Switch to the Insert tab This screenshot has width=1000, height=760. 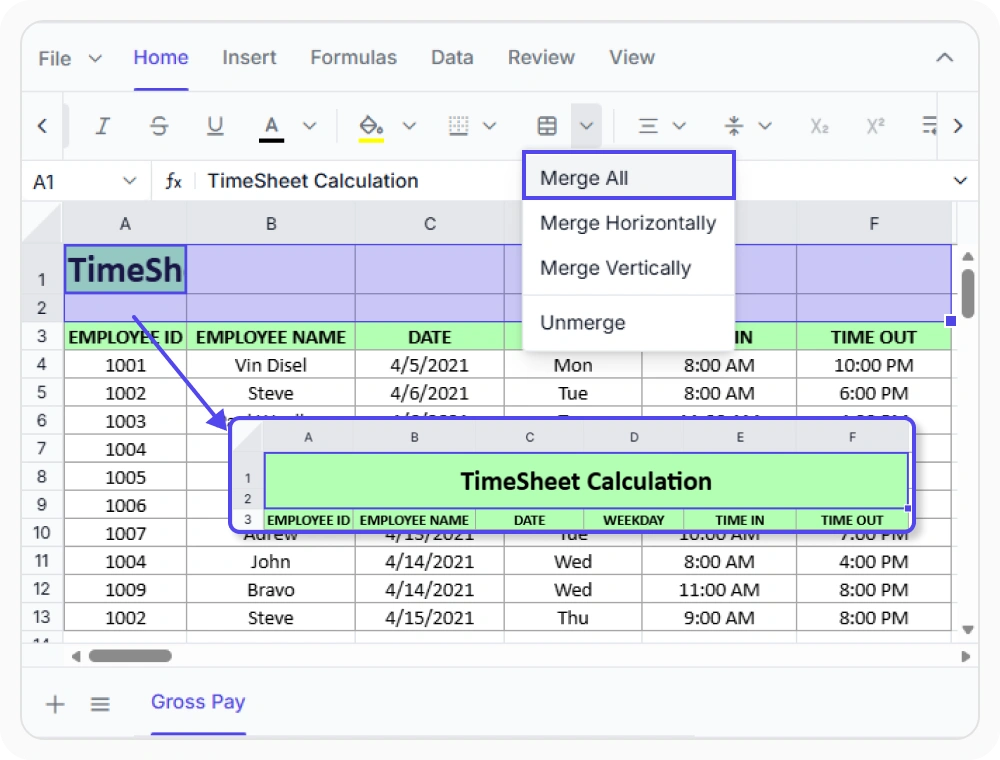[x=249, y=57]
